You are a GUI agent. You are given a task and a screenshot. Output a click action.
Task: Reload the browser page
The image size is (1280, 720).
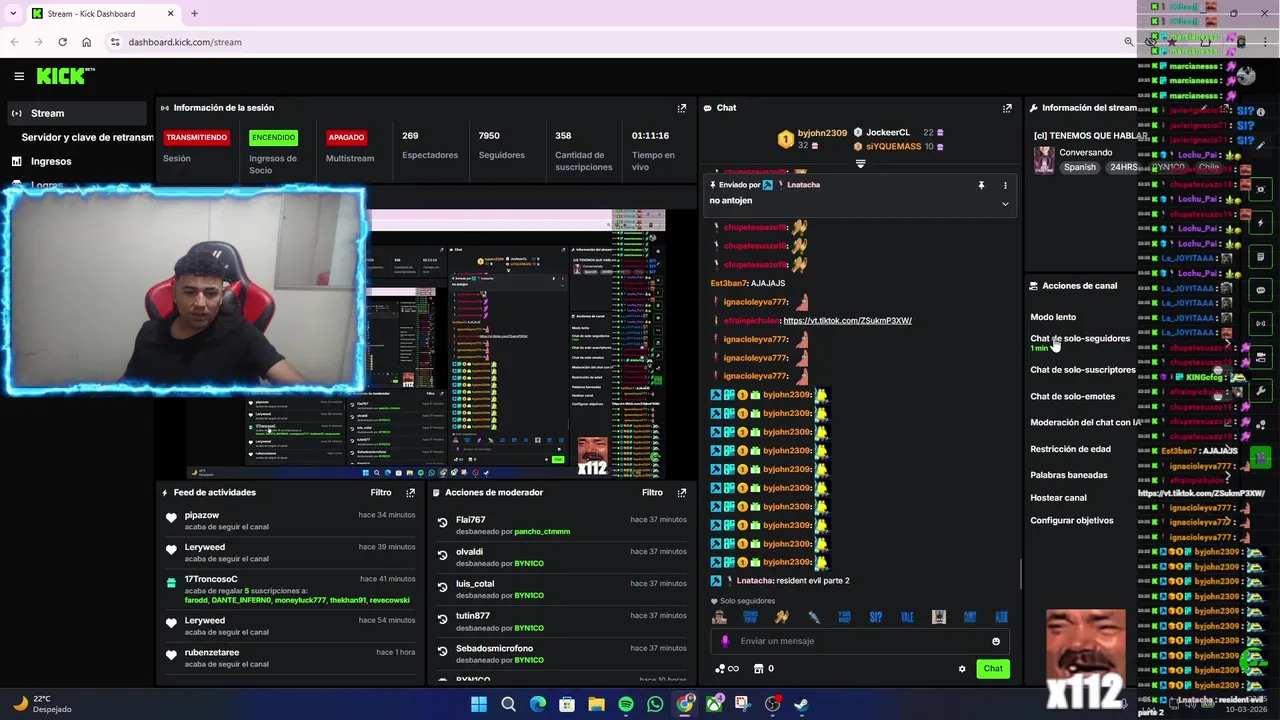click(62, 42)
